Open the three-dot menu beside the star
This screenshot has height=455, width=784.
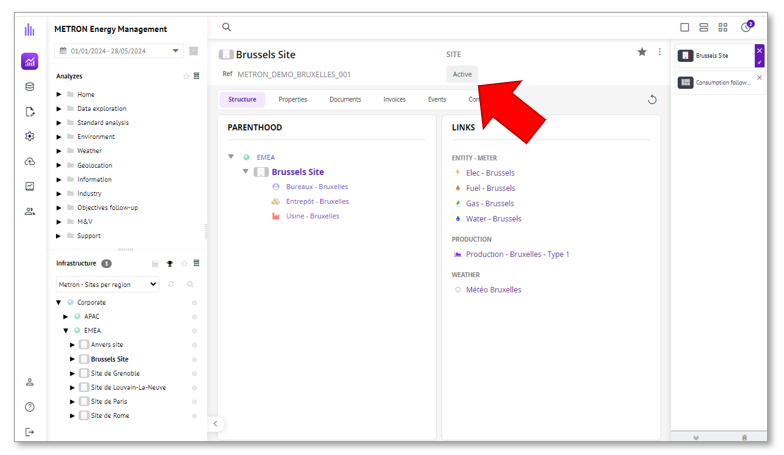[x=660, y=52]
